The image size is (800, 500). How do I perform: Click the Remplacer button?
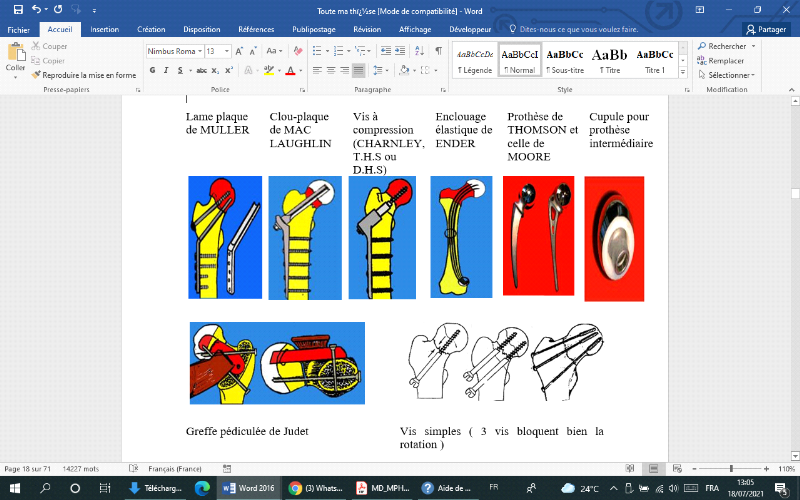pyautogui.click(x=720, y=61)
